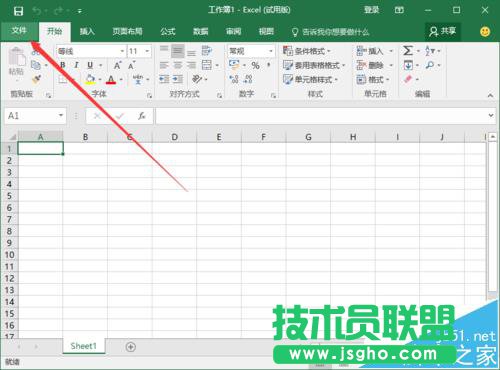Image resolution: width=500 pixels, height=370 pixels.
Task: Click the text Orientation icon
Action: click(197, 79)
